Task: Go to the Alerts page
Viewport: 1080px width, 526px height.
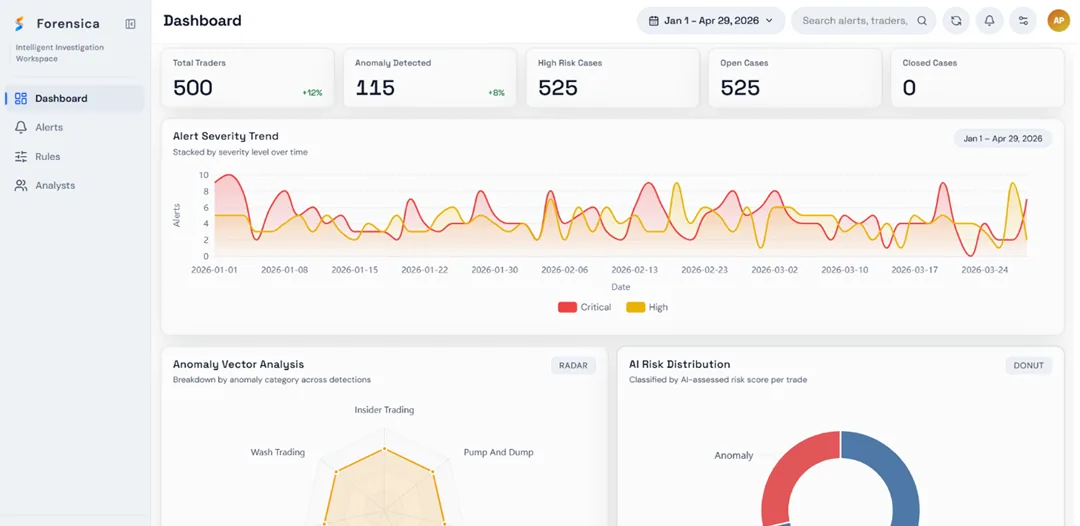Action: click(x=74, y=127)
